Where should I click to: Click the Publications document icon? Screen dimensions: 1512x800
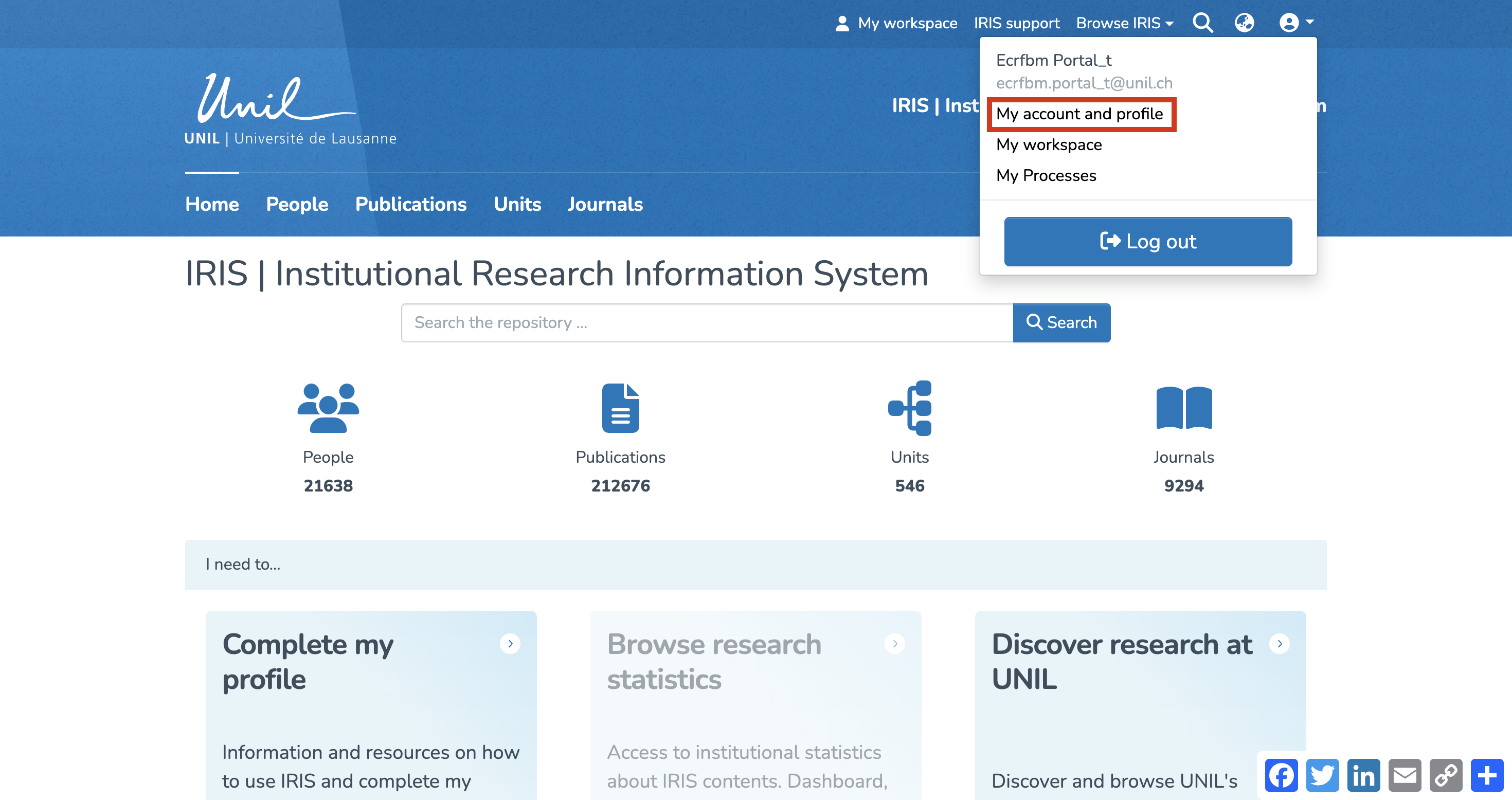point(620,407)
